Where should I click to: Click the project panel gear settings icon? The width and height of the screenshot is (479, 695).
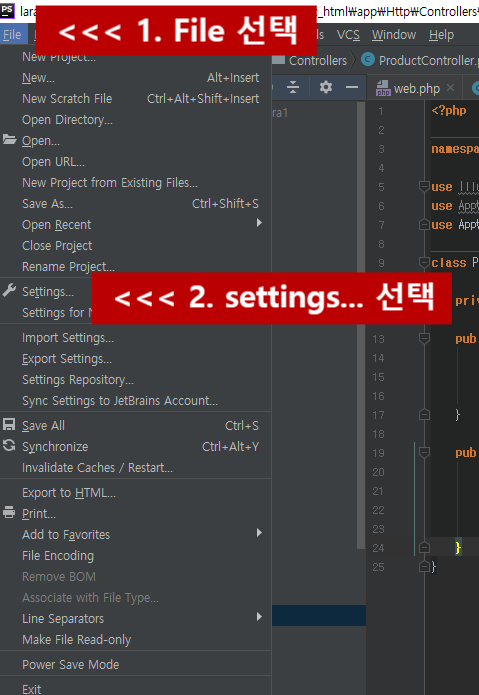[326, 87]
